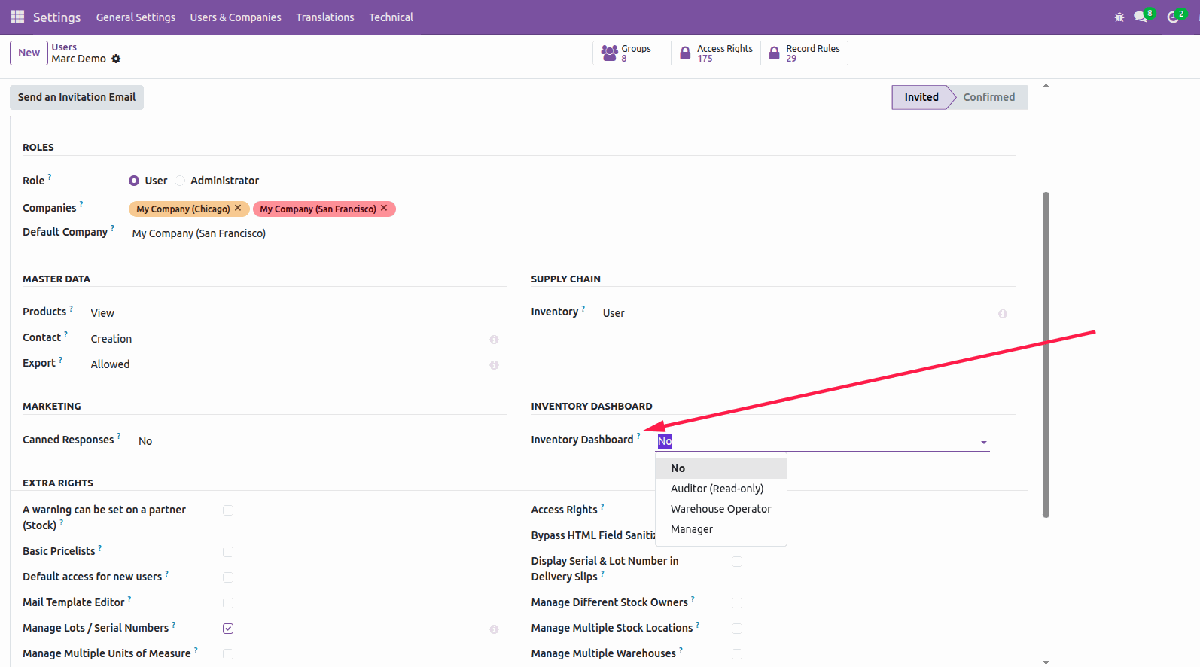Click the info icon on Export row
1200x667 pixels.
pos(494,365)
